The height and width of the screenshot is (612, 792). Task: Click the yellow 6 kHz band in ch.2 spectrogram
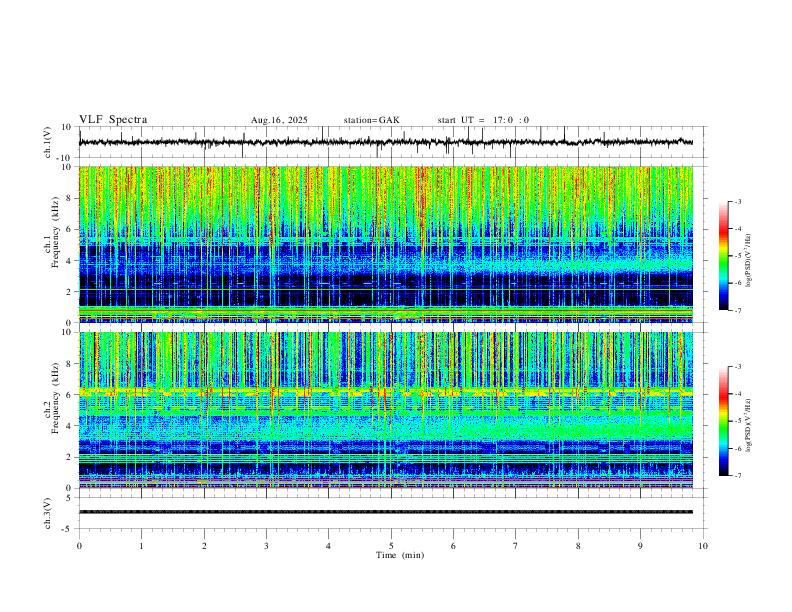coord(386,391)
